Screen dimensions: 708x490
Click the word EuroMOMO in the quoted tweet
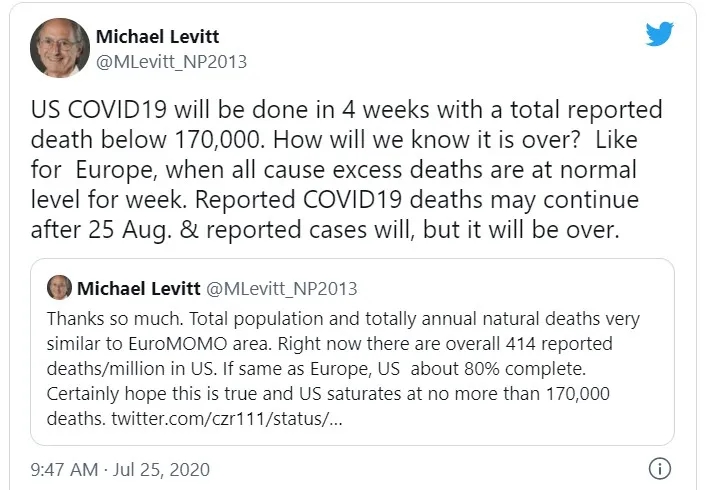click(x=177, y=344)
